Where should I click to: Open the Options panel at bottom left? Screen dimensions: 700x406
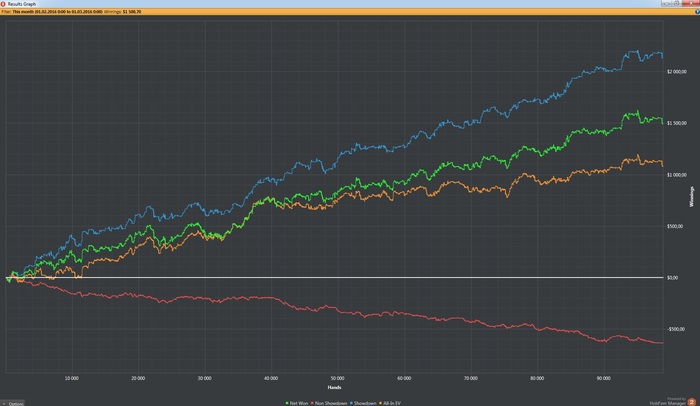pos(12,403)
